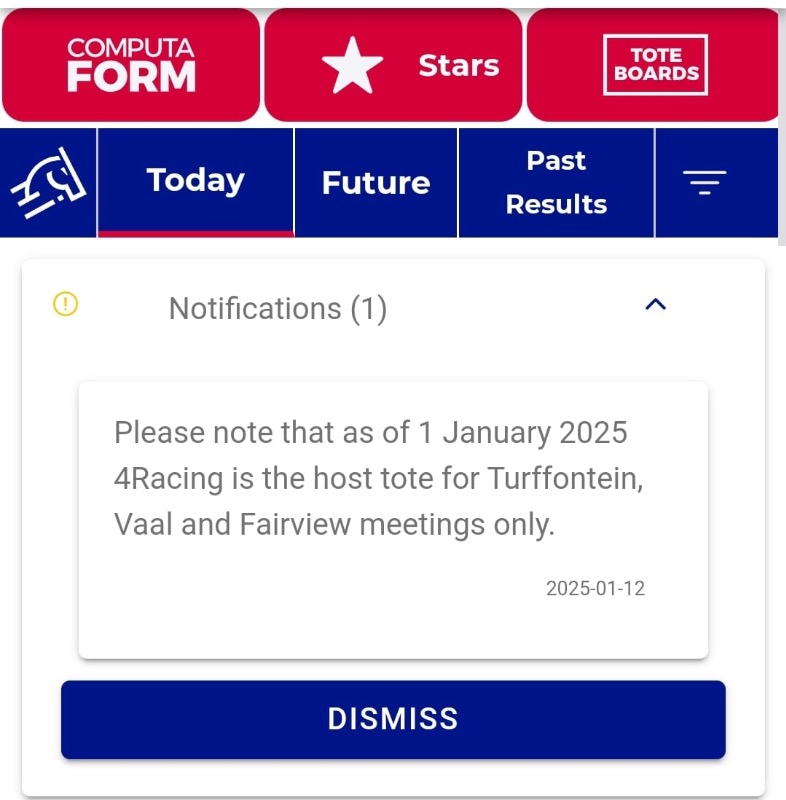Switch to the Future tab

coord(376,183)
